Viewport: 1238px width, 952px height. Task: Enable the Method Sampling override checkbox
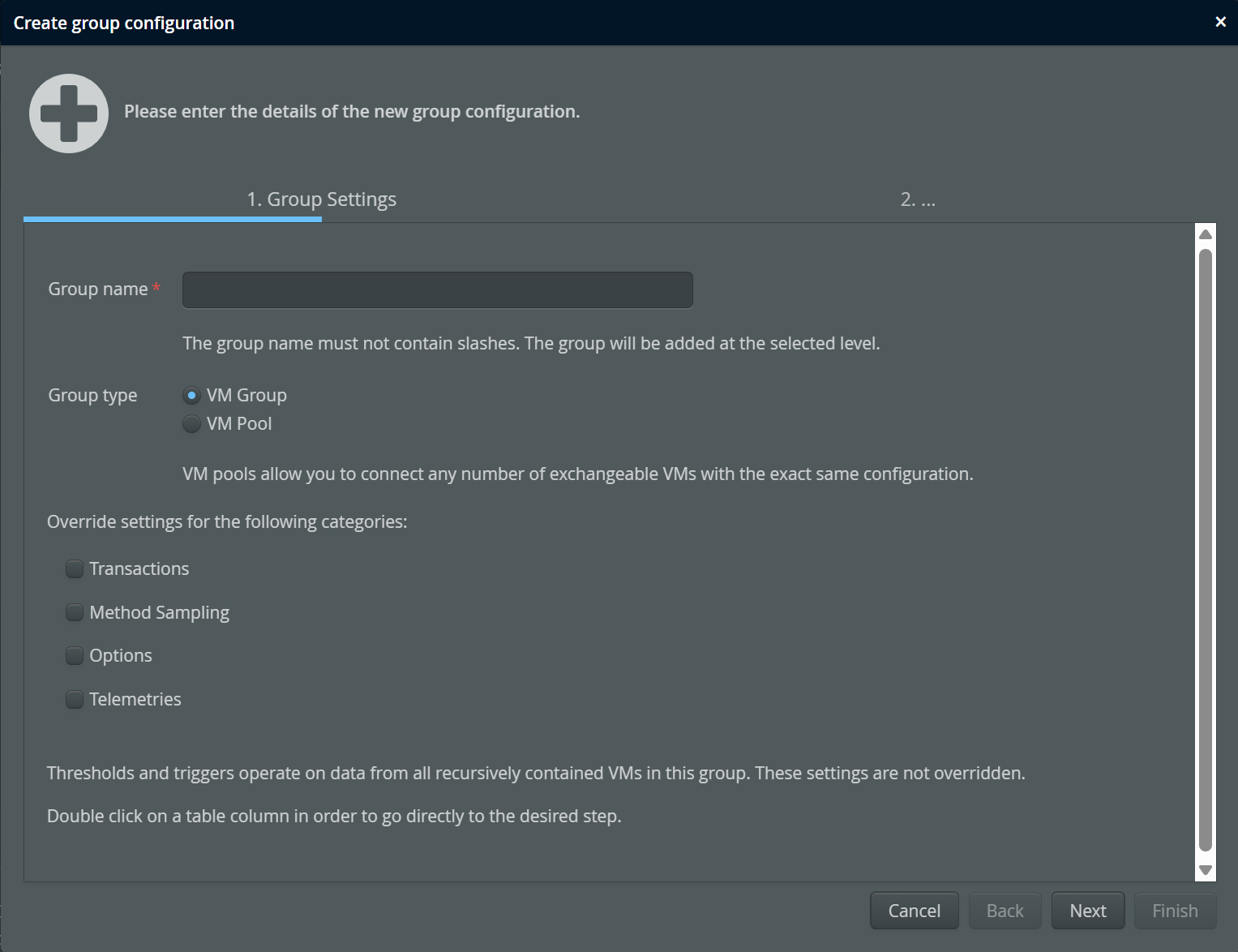pyautogui.click(x=75, y=612)
